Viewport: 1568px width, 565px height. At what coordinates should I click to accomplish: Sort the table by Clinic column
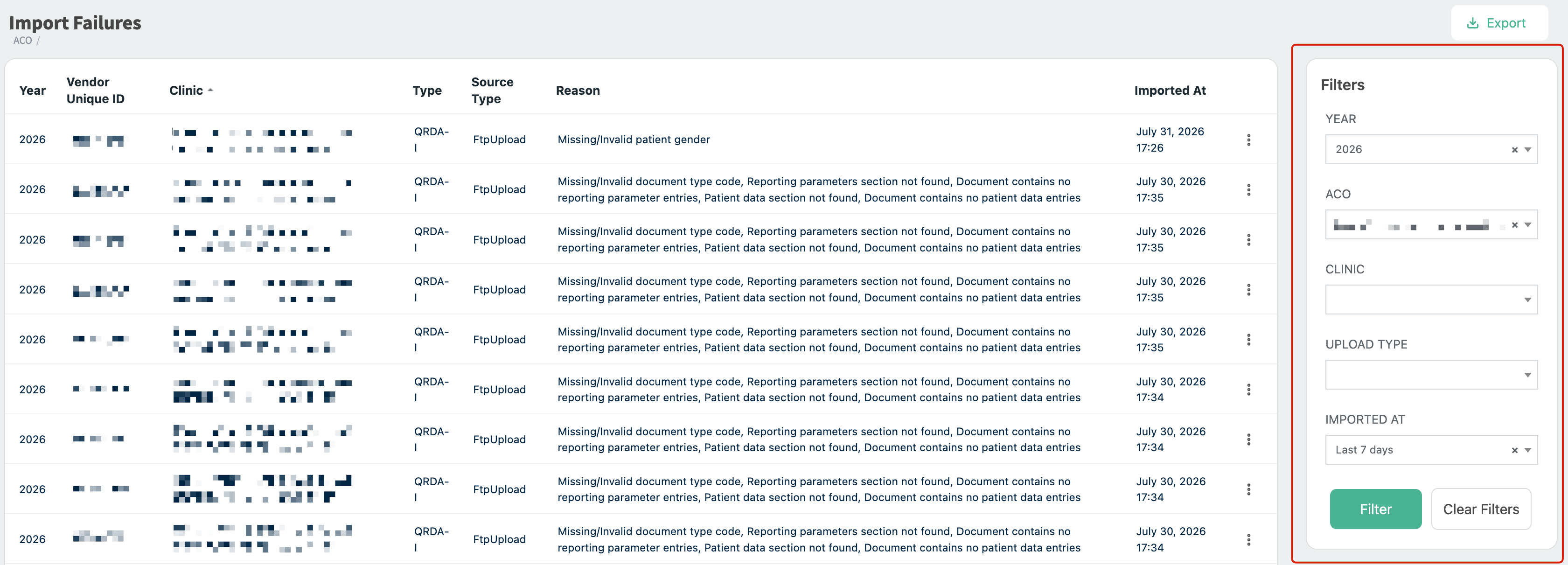pos(186,90)
